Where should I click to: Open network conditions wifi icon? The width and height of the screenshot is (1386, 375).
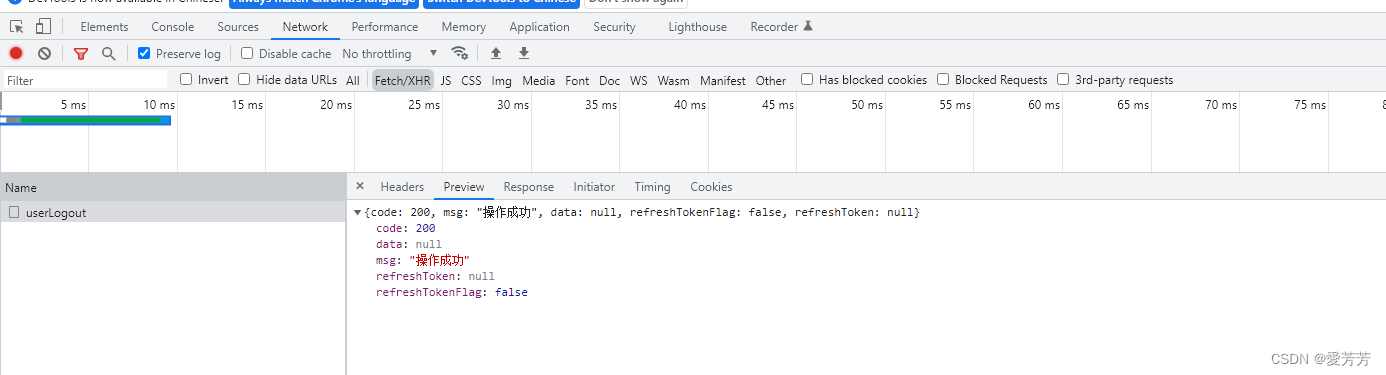pos(460,53)
